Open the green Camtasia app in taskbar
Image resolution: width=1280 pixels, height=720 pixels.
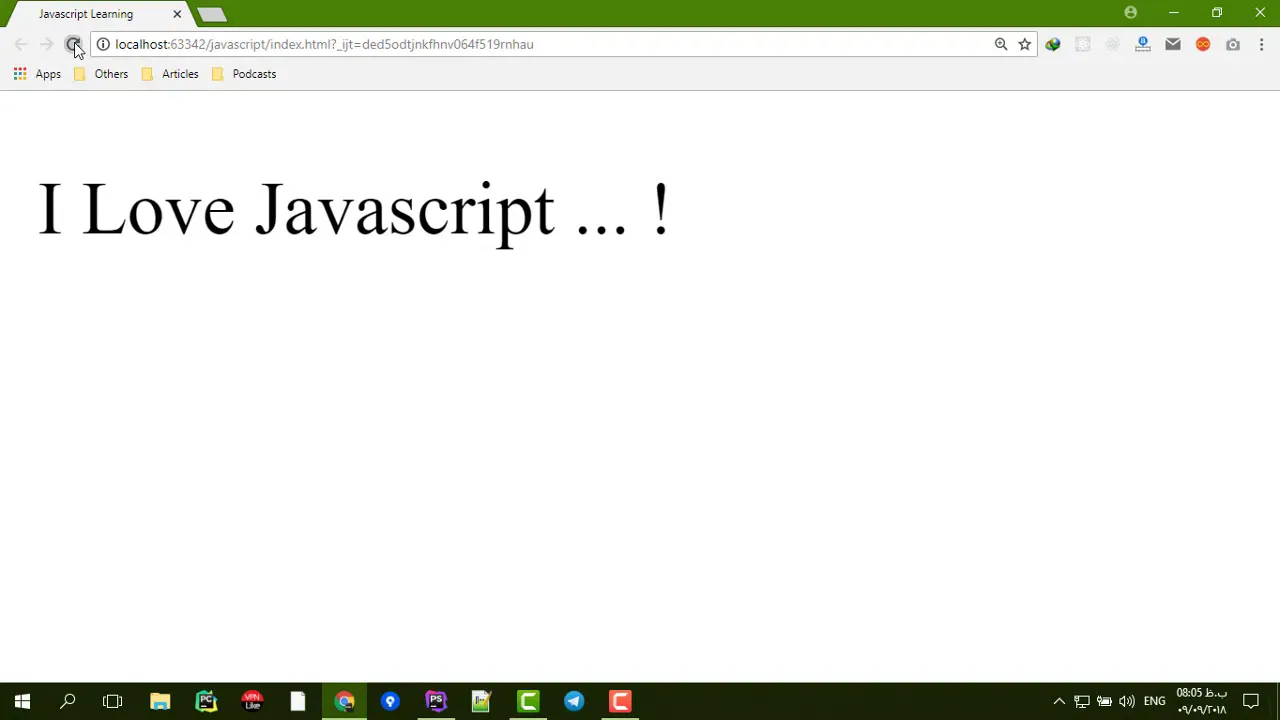(528, 701)
